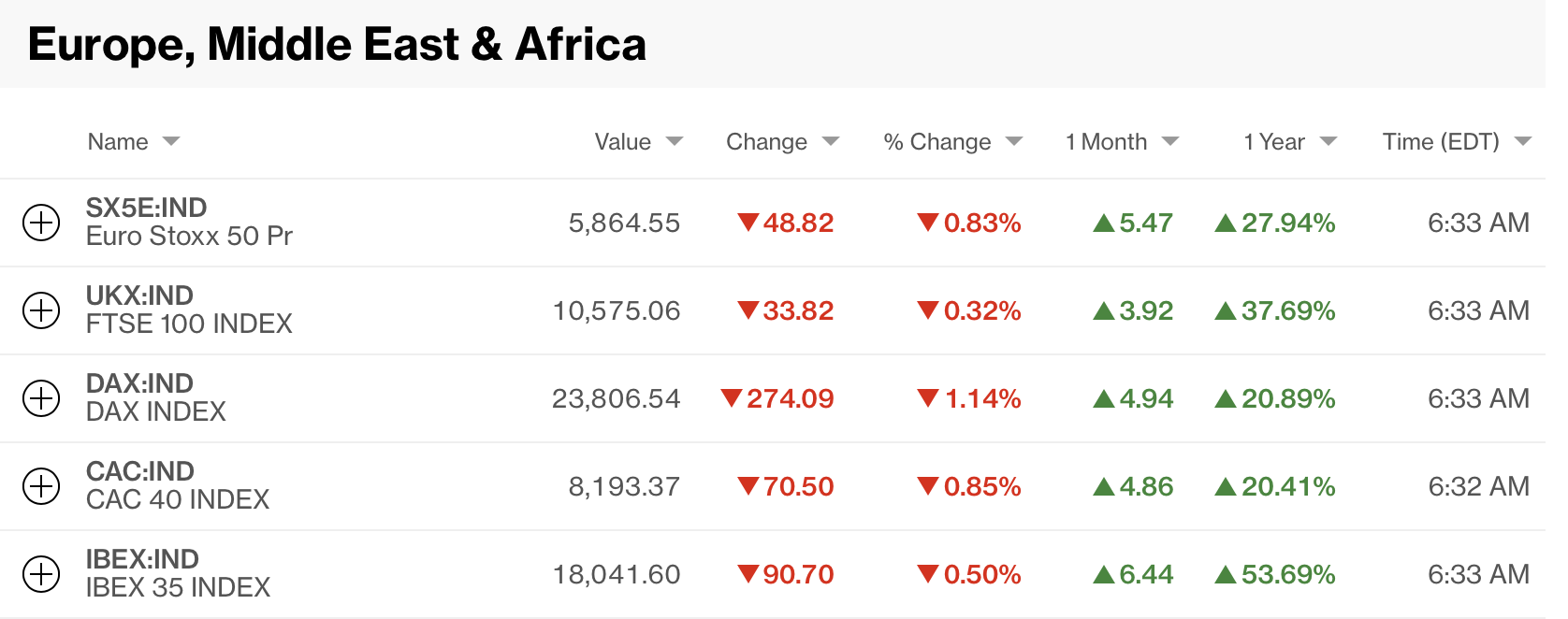1568x619 pixels.
Task: Click the 1 Month sort arrow
Action: pos(1170,142)
